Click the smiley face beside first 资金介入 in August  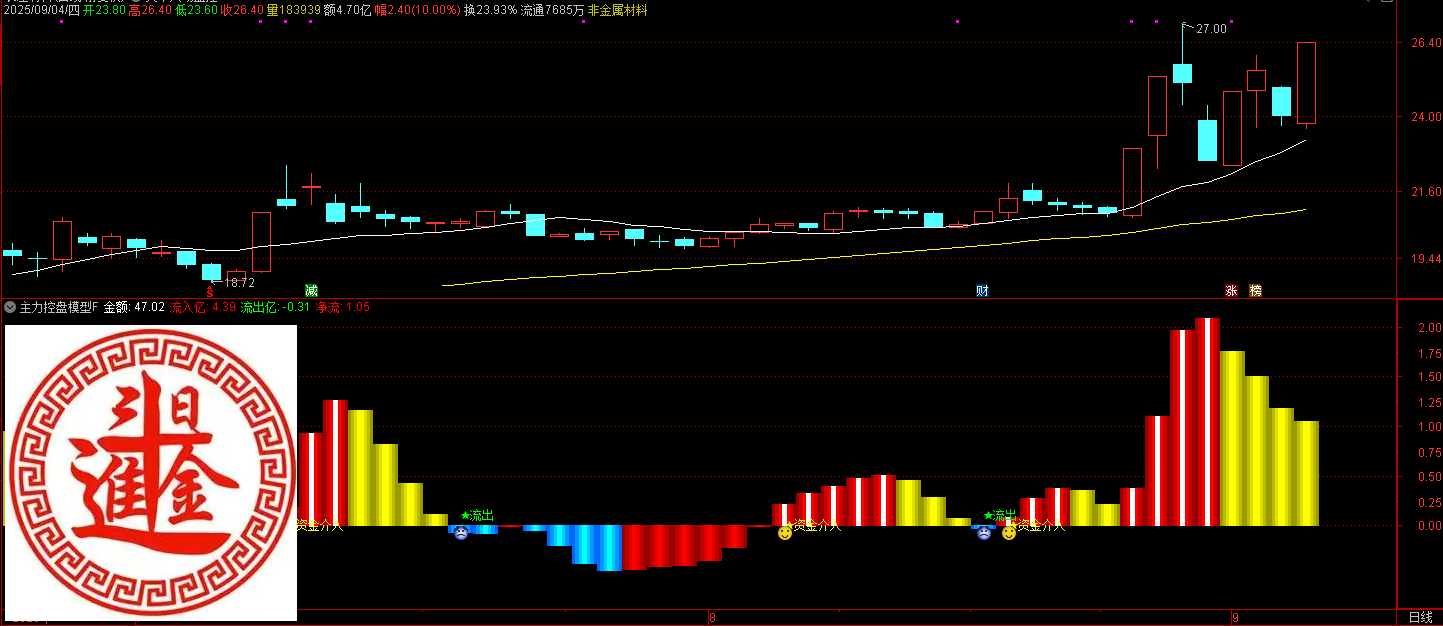(x=785, y=534)
